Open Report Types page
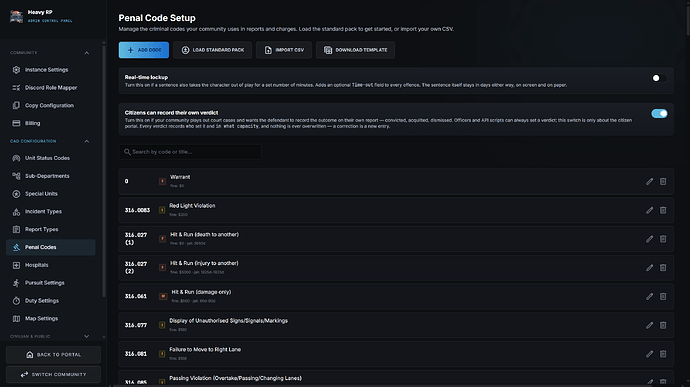The height and width of the screenshot is (387, 690). pos(51,229)
